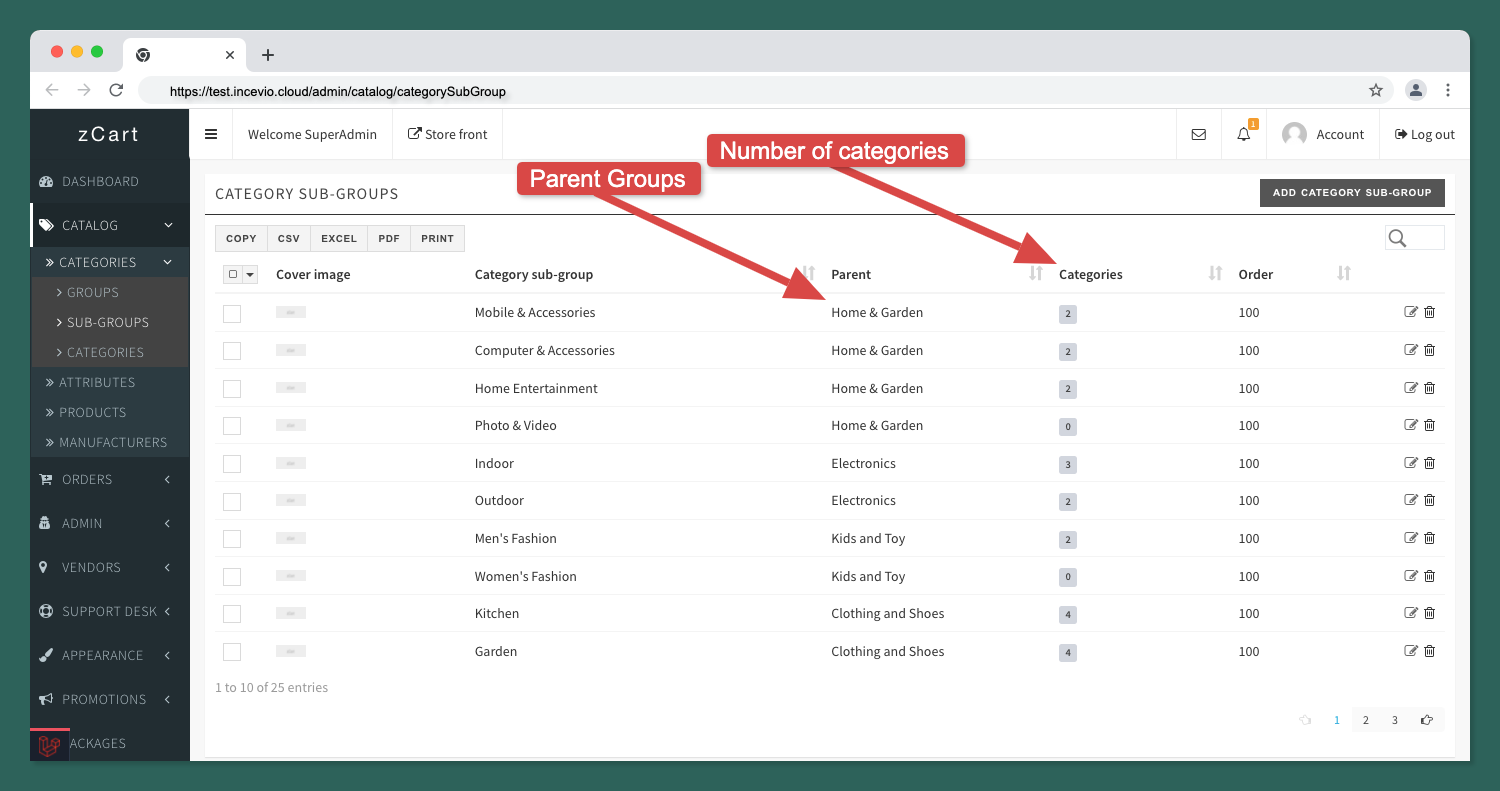Check the Computer & Accessories row checkbox

click(232, 351)
